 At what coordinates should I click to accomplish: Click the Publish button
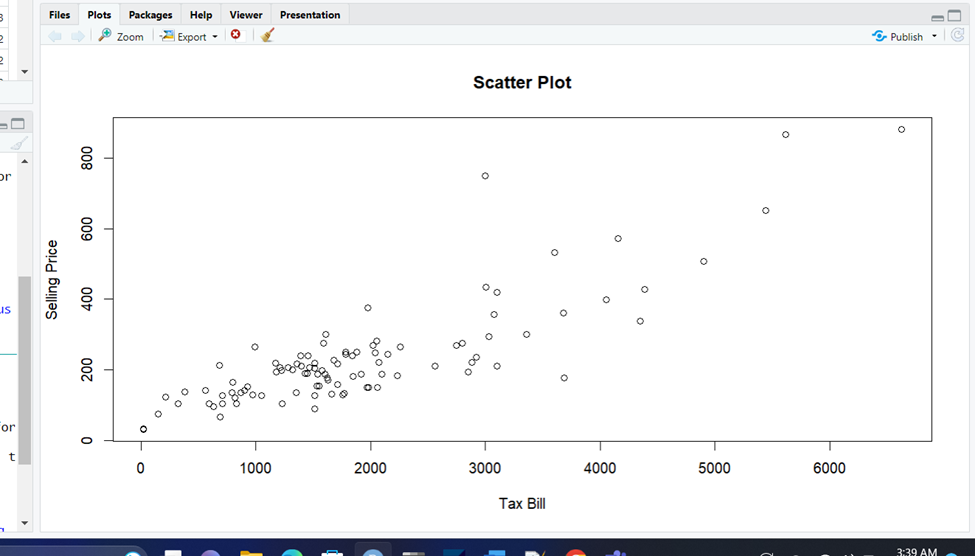pos(897,37)
